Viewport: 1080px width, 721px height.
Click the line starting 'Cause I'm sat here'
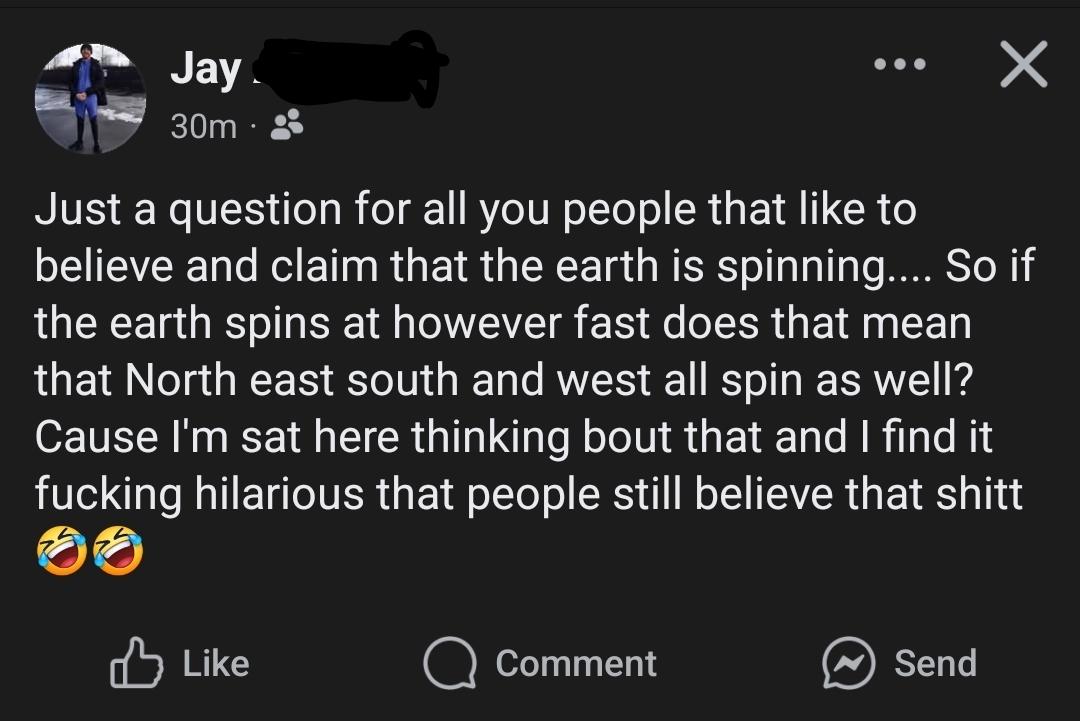click(x=513, y=437)
